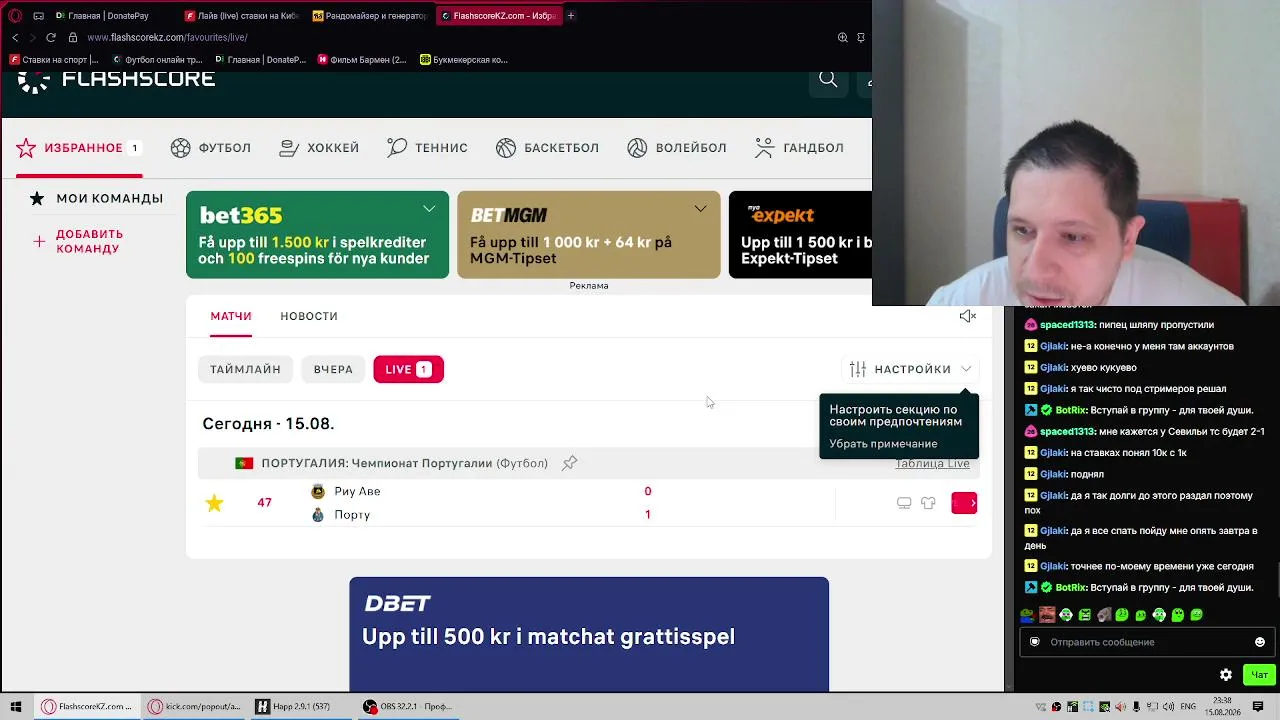Go to the Волейбол sport section
This screenshot has width=1280, height=720.
pyautogui.click(x=677, y=148)
